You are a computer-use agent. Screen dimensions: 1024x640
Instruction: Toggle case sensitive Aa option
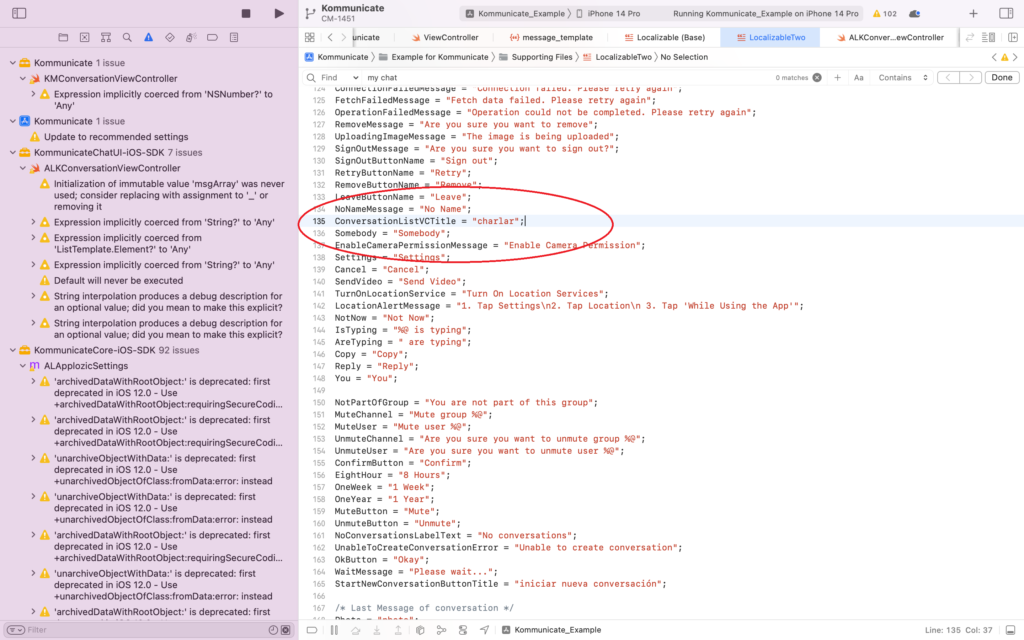pos(859,77)
